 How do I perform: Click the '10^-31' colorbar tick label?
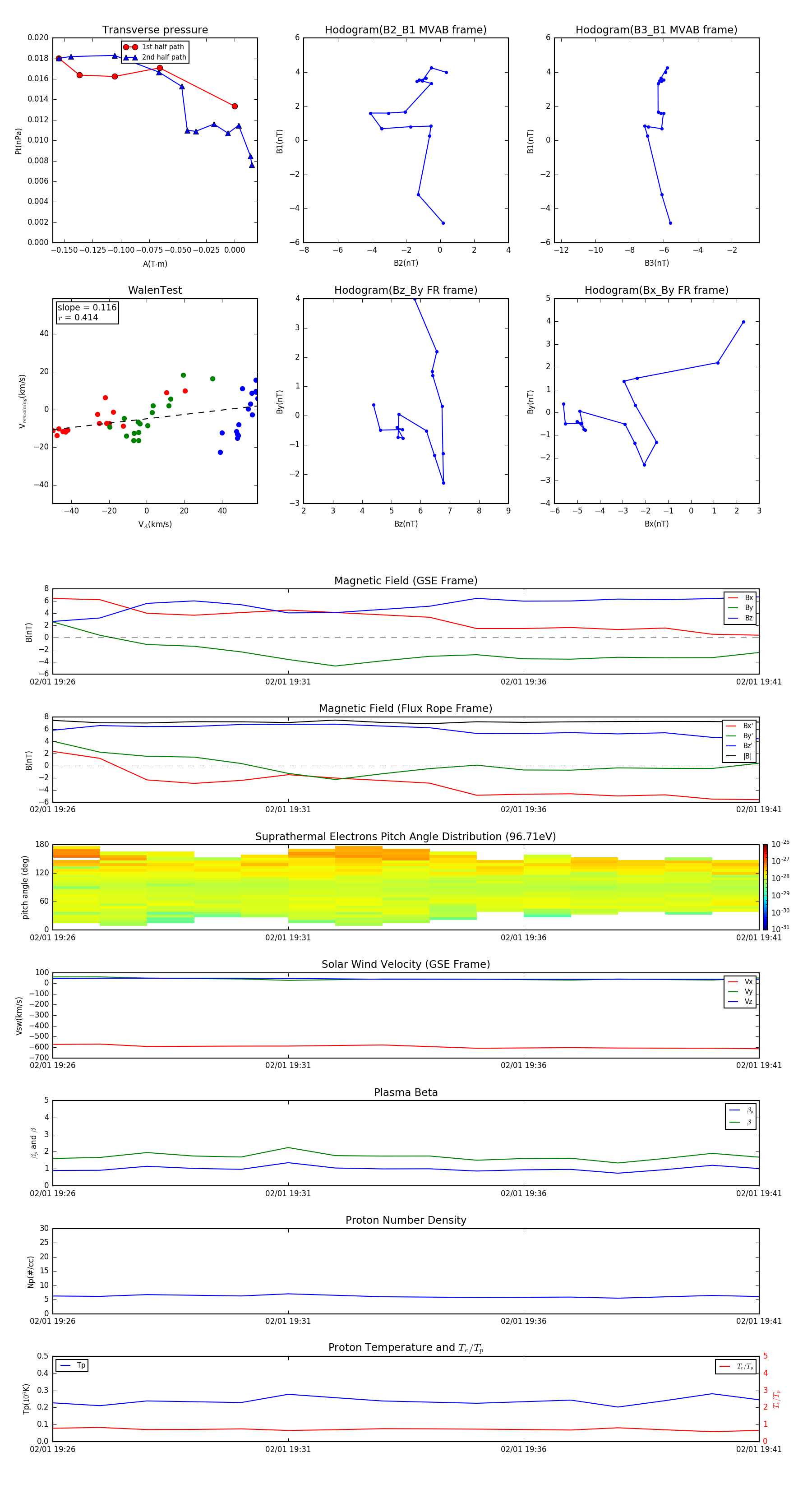coord(780,929)
